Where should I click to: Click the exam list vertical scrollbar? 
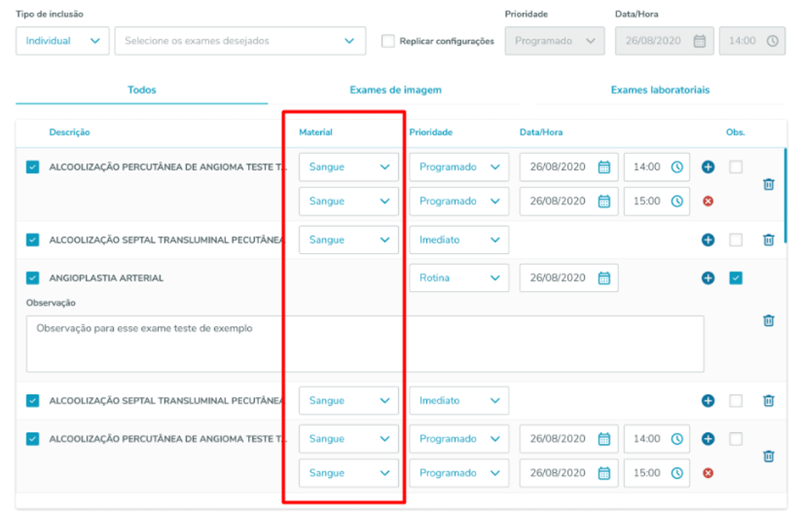[785, 197]
